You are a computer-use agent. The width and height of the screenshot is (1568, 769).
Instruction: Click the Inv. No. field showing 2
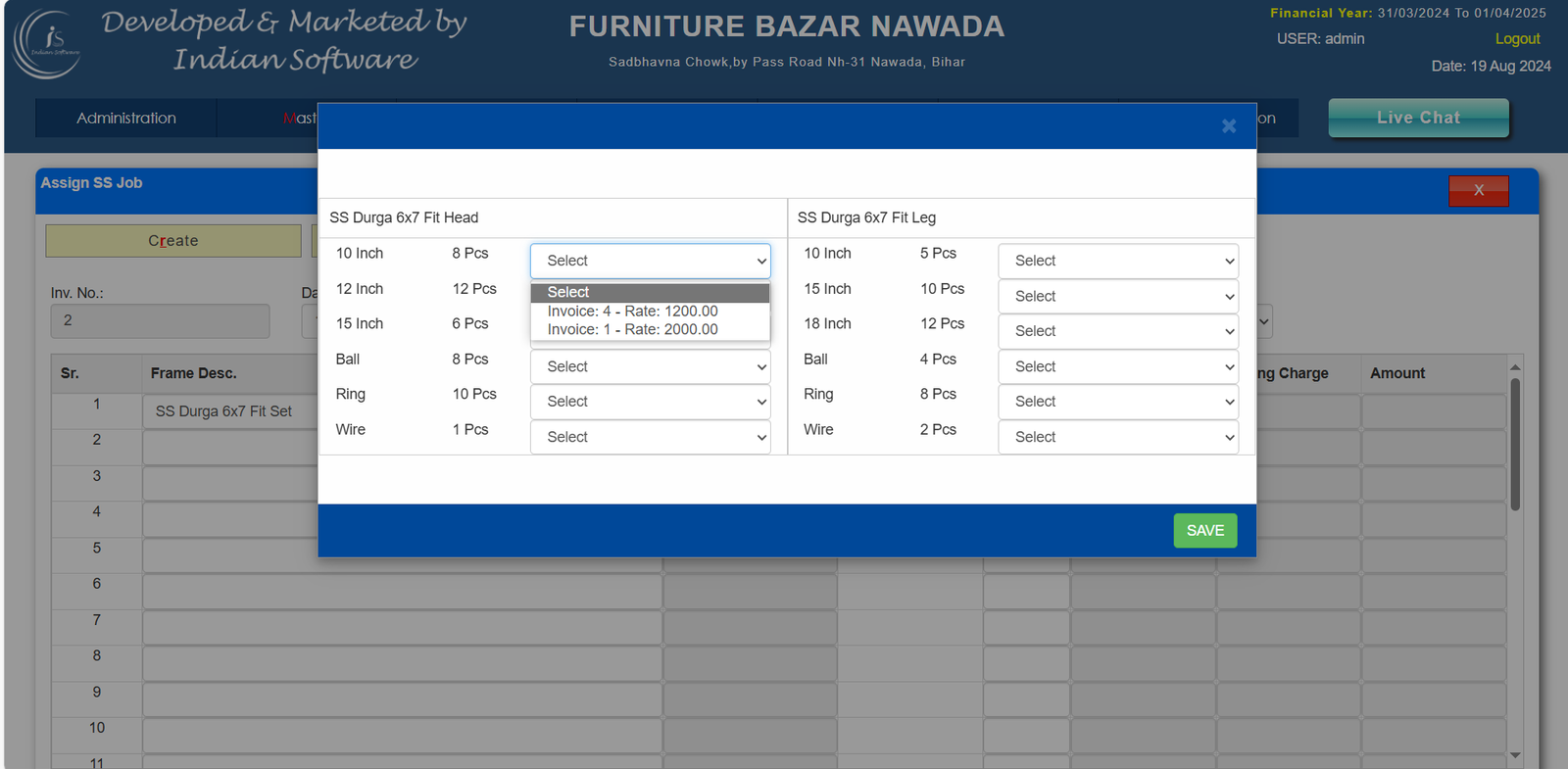pyautogui.click(x=160, y=320)
